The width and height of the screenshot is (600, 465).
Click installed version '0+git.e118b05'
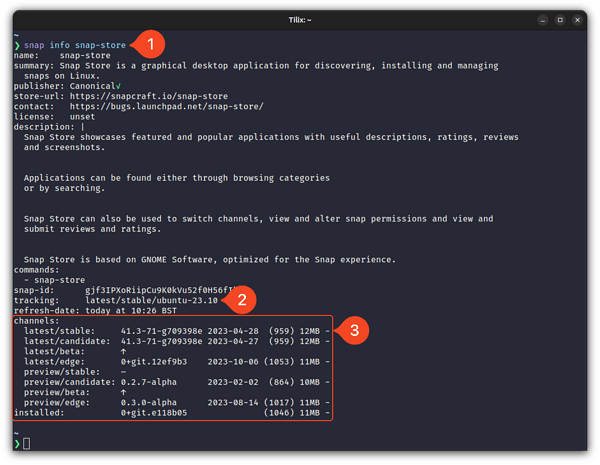[x=154, y=413]
